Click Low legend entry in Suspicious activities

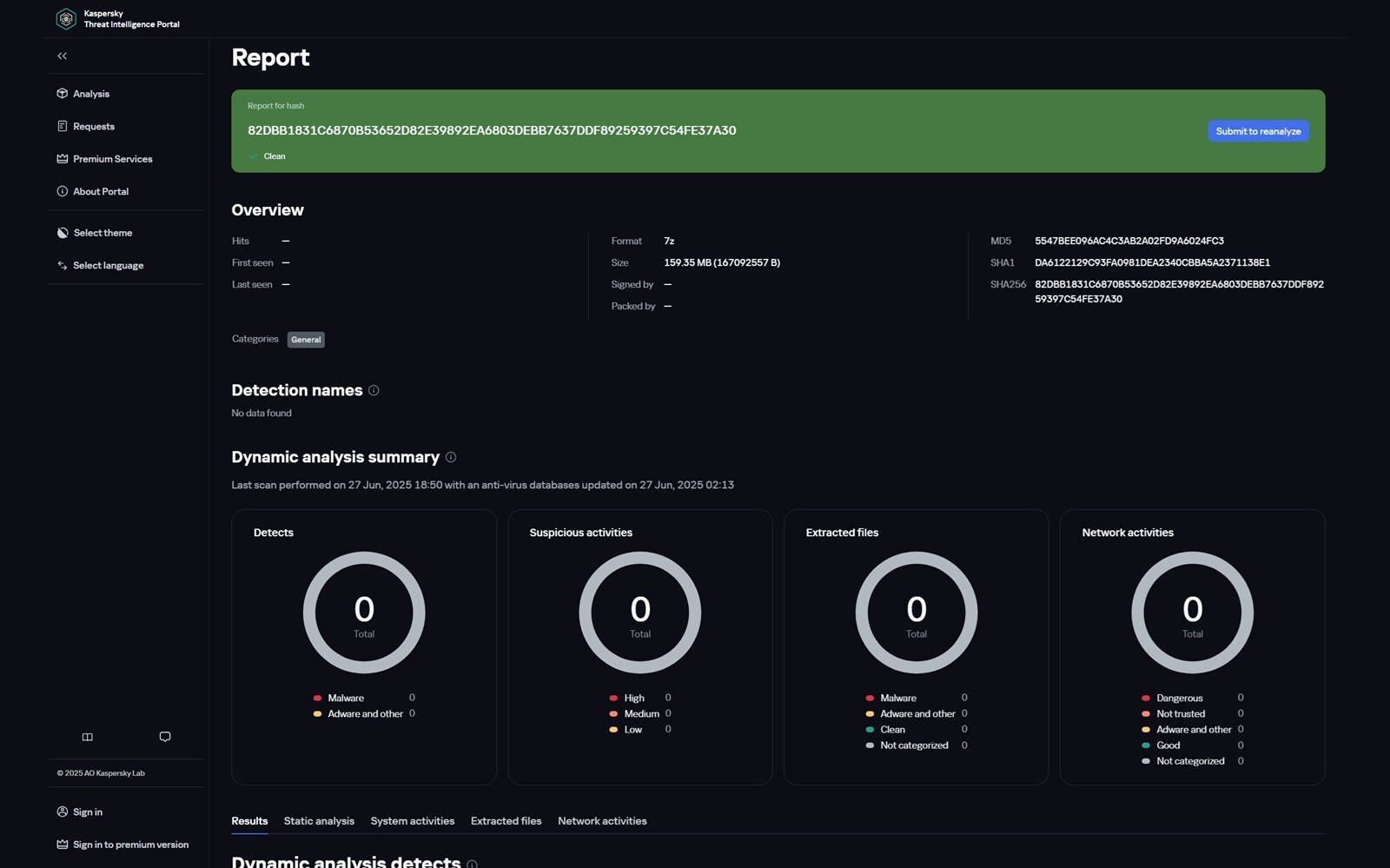[x=632, y=730]
